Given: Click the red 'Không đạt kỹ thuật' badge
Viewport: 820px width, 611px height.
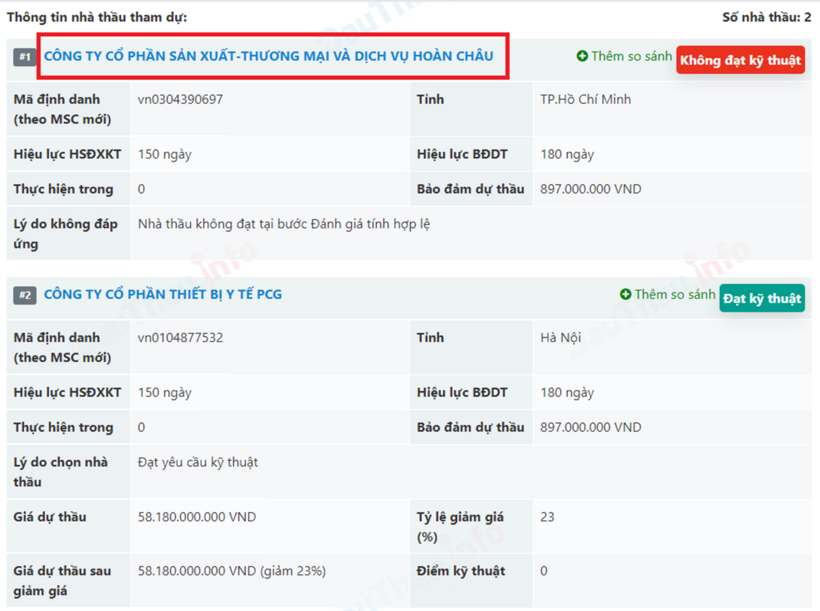Looking at the screenshot, I should tap(740, 60).
